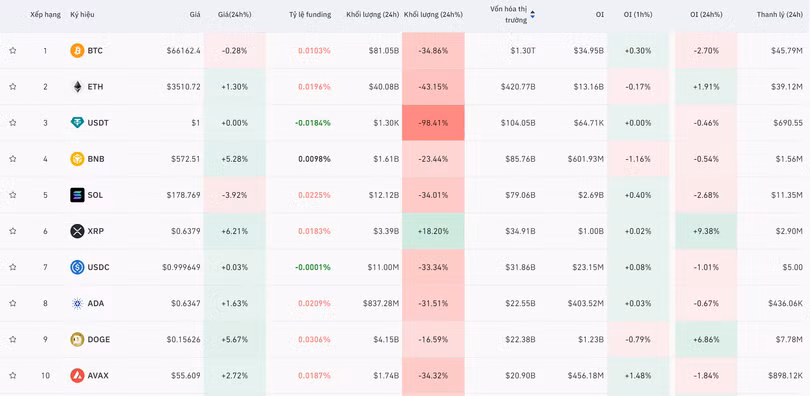The width and height of the screenshot is (810, 396).
Task: Open the AVAX symbol link
Action: tap(98, 376)
